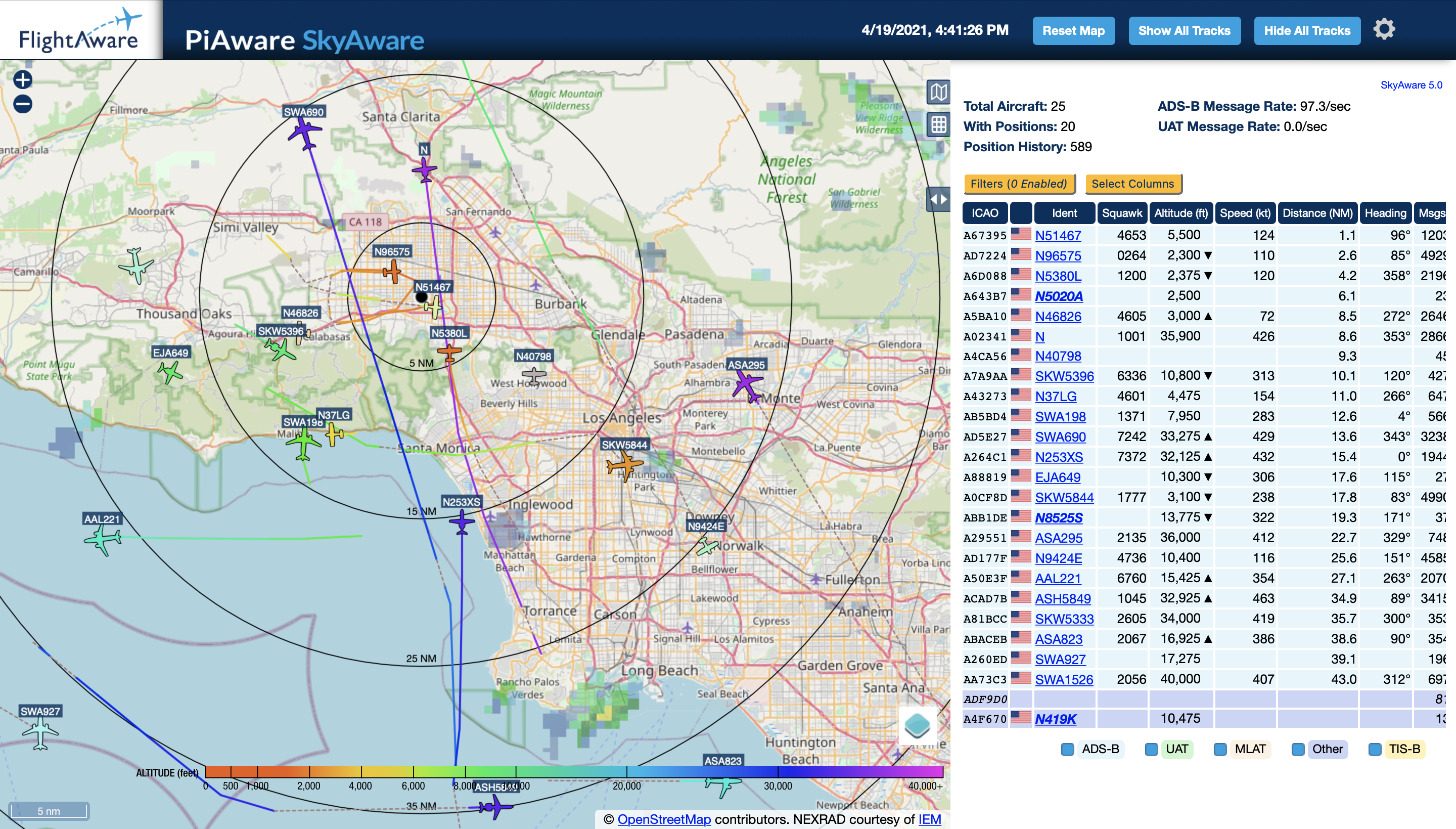This screenshot has width=1456, height=829.
Task: Collapse the sidebar using the arrows toggle
Action: [938, 199]
